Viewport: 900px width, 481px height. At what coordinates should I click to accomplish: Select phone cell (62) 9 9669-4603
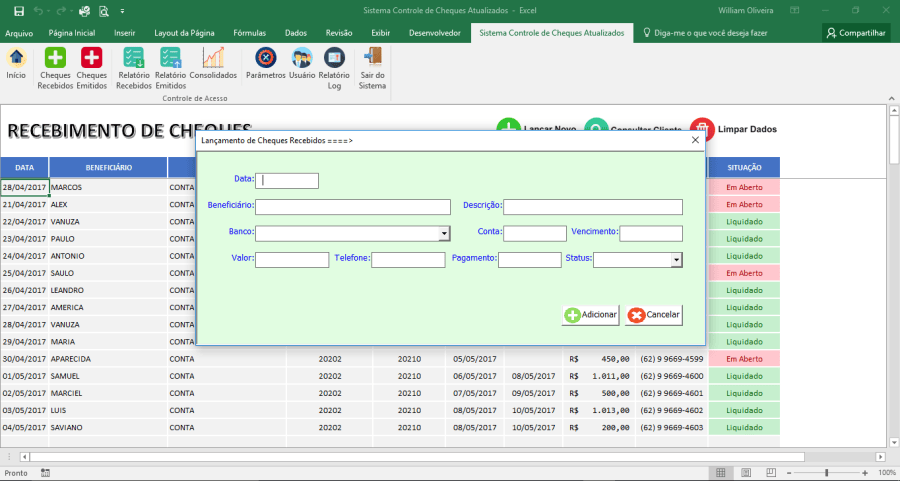click(672, 428)
